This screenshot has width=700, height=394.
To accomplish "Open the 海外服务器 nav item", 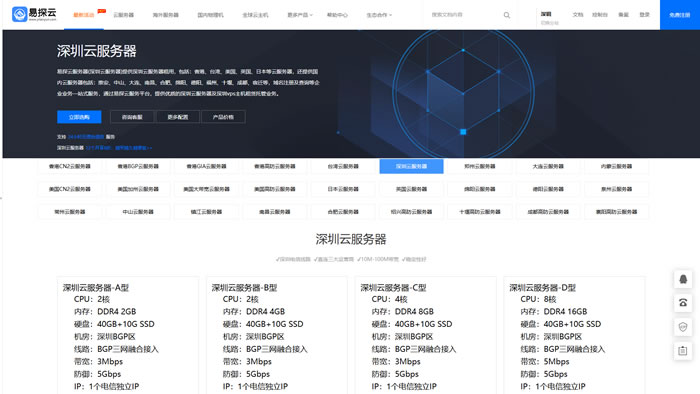I will pos(166,15).
